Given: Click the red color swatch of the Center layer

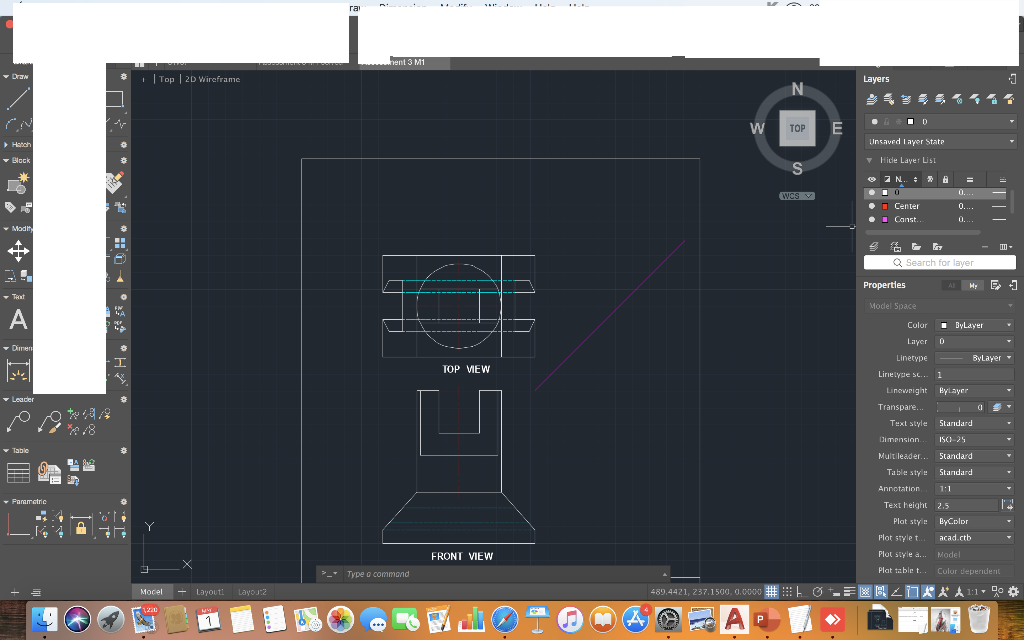Looking at the screenshot, I should click(886, 206).
